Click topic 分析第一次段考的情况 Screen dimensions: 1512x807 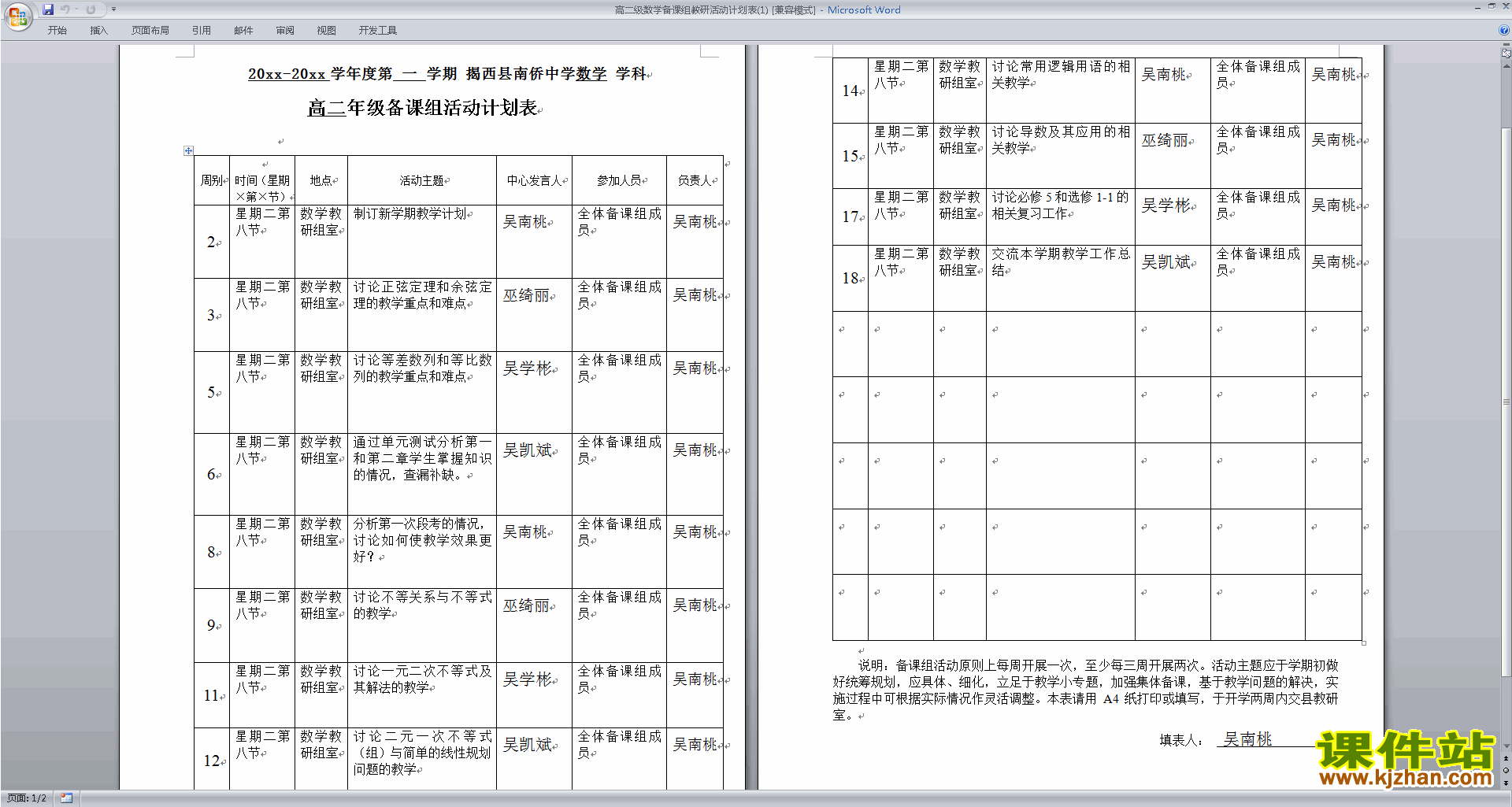coord(422,540)
